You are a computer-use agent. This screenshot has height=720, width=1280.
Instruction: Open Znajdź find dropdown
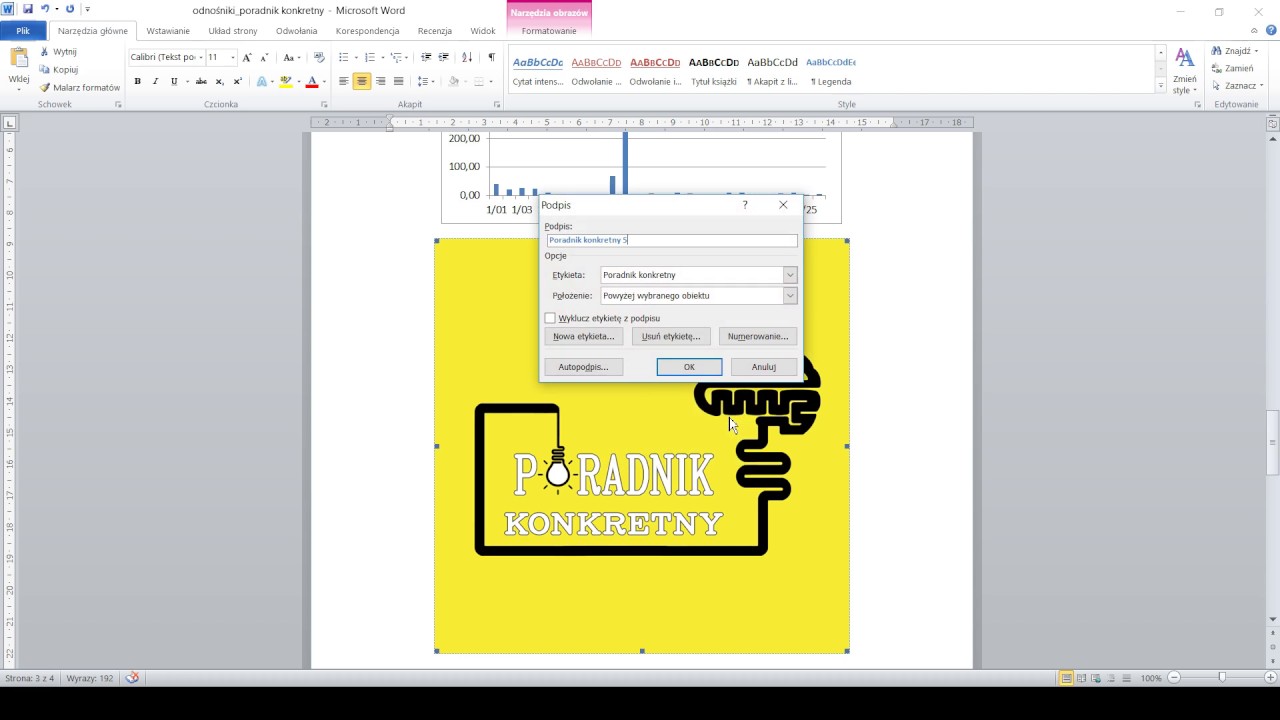point(1236,51)
